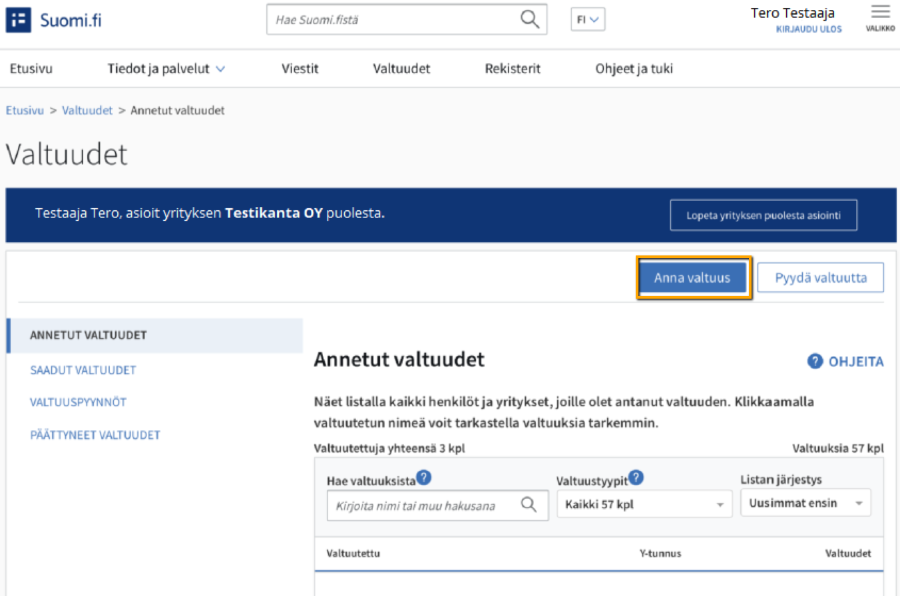Viewport: 900px width, 596px height.
Task: Click the Kirjaudu ulos link
Action: pos(808,30)
